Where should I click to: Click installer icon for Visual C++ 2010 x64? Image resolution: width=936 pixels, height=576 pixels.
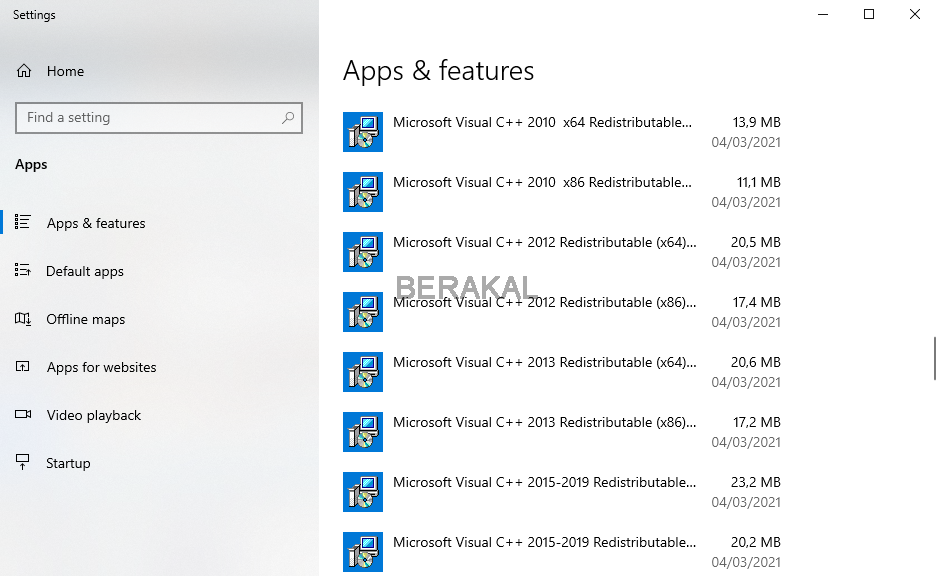363,132
